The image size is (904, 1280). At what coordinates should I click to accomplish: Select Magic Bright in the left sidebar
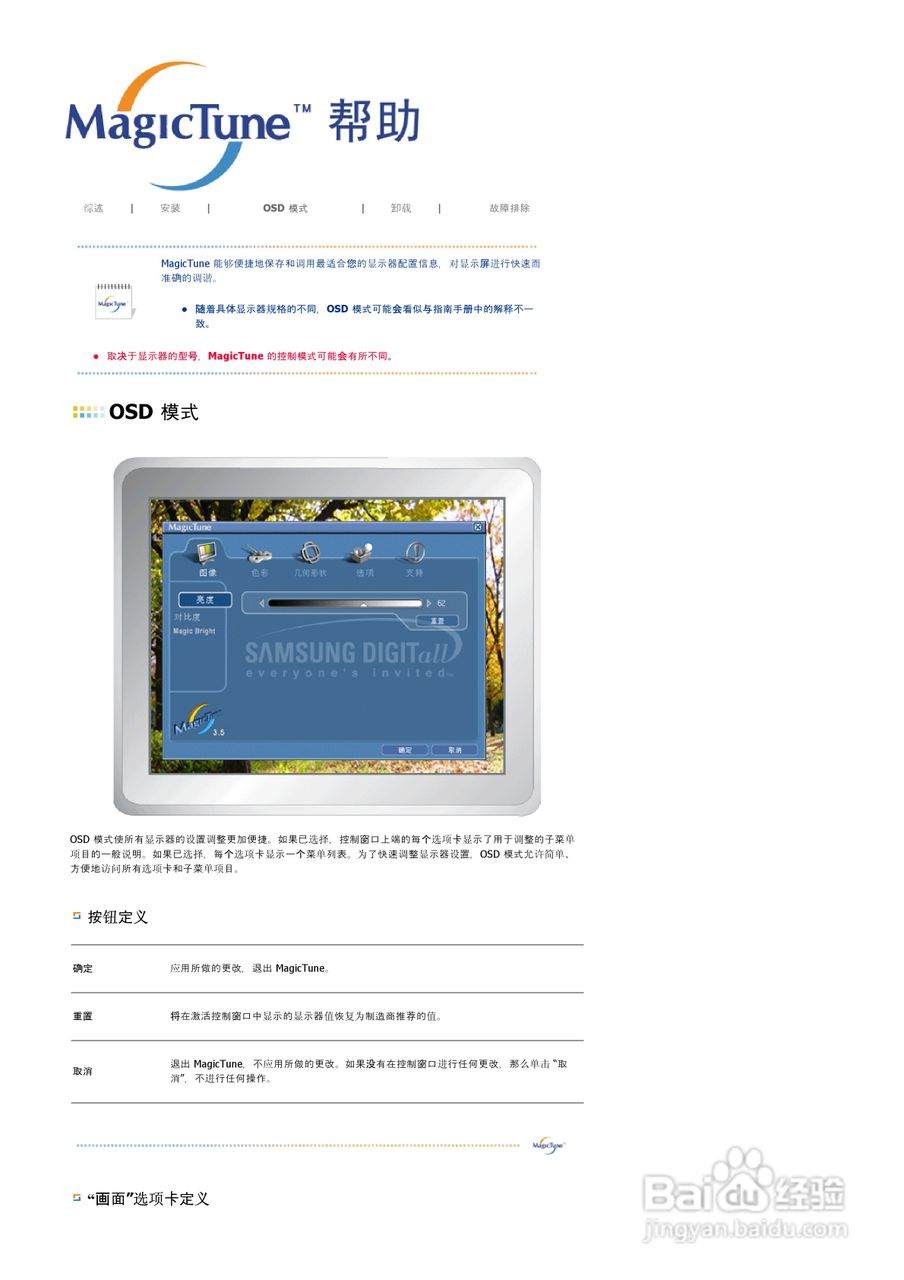[x=194, y=631]
